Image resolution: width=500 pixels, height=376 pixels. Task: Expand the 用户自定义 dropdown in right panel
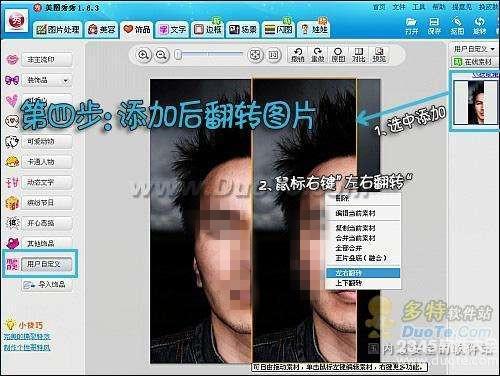(474, 49)
